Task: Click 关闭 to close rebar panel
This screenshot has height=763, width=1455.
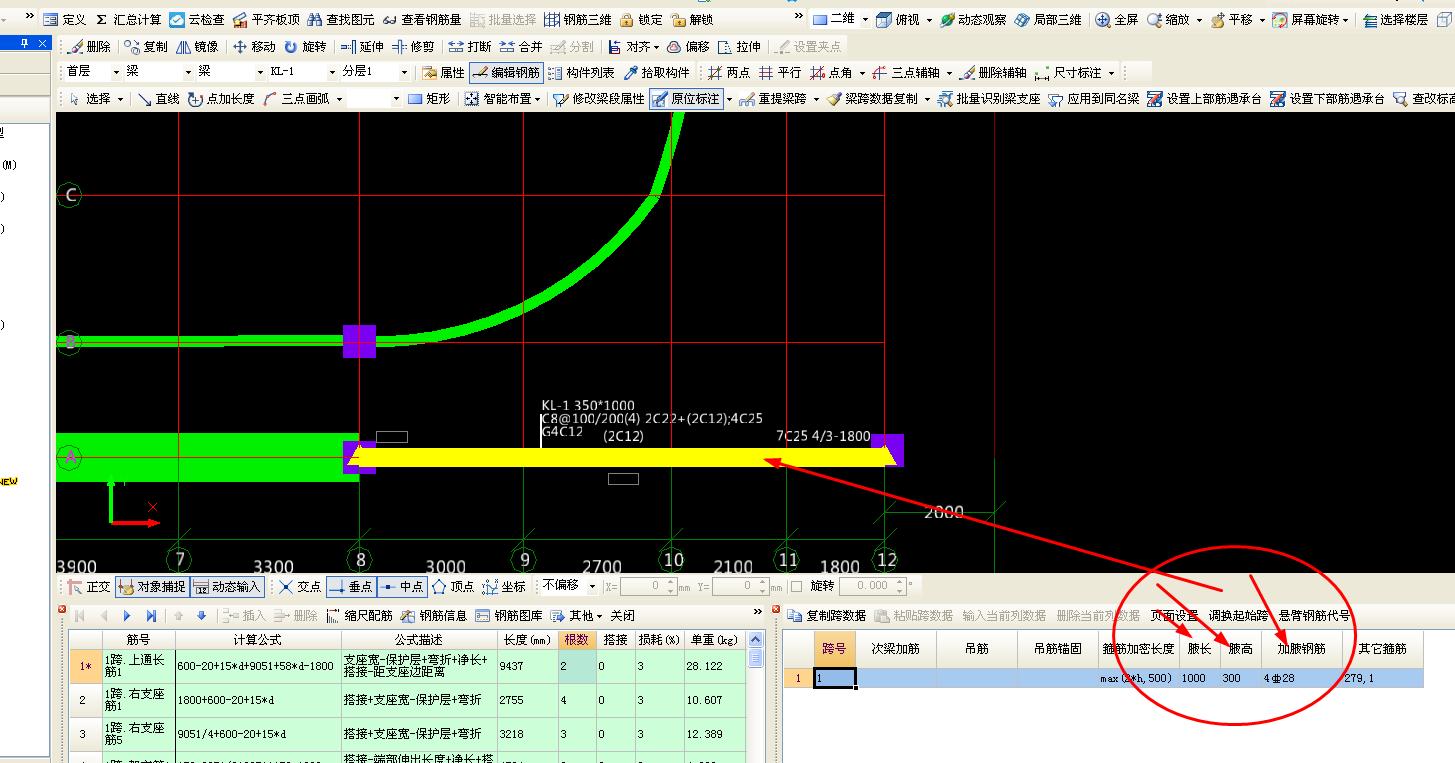Action: (x=622, y=616)
